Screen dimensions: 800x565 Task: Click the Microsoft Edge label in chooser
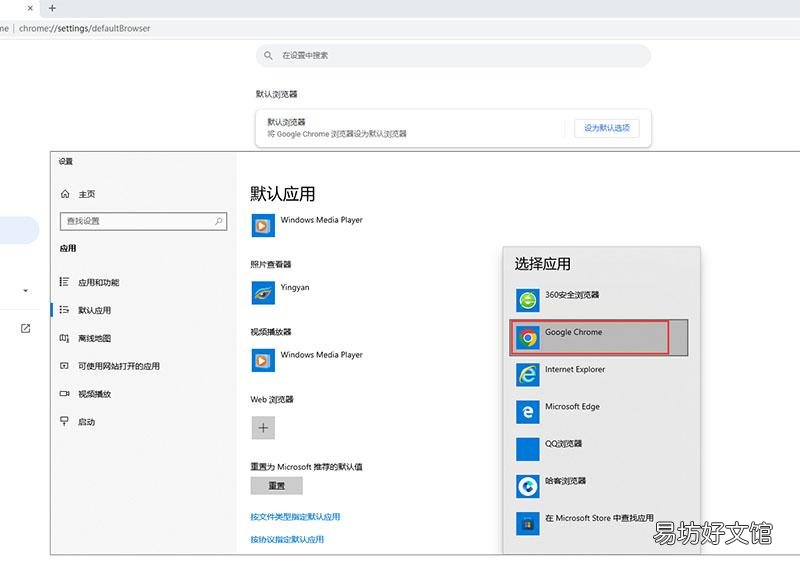point(572,406)
